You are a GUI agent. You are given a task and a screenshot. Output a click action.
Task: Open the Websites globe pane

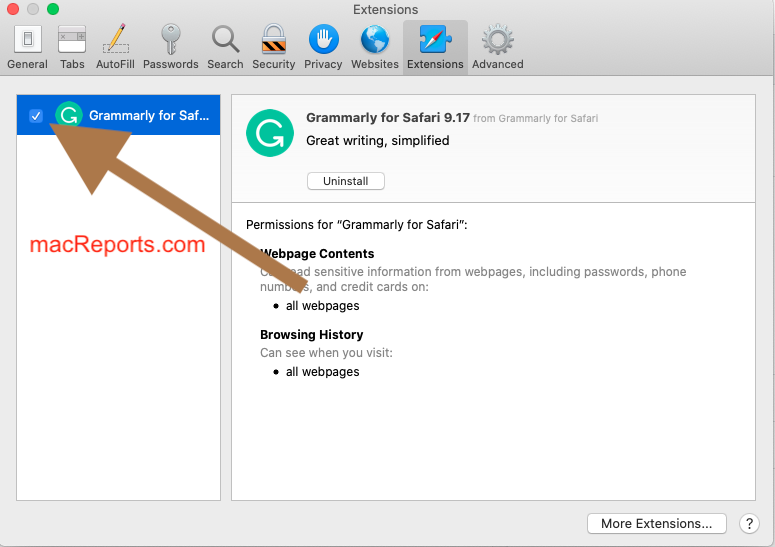click(x=375, y=47)
